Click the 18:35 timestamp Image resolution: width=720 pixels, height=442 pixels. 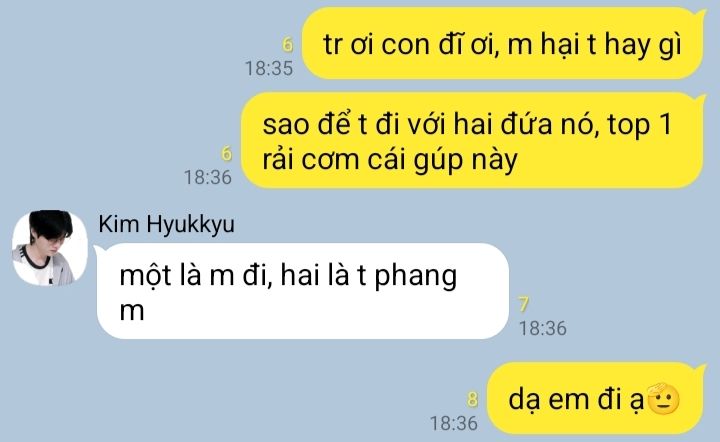269,68
